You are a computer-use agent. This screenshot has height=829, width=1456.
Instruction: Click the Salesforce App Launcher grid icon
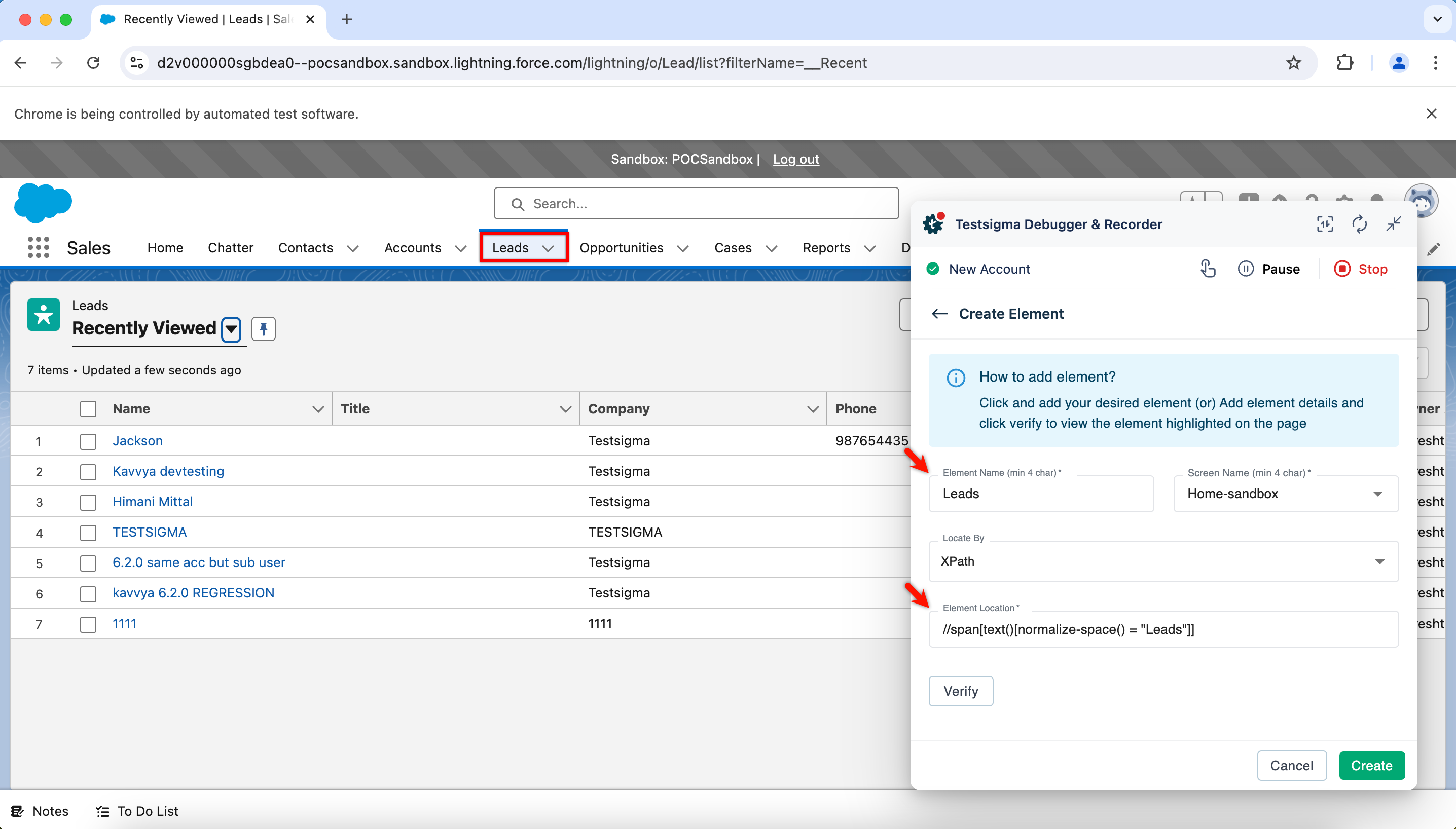[x=38, y=248]
